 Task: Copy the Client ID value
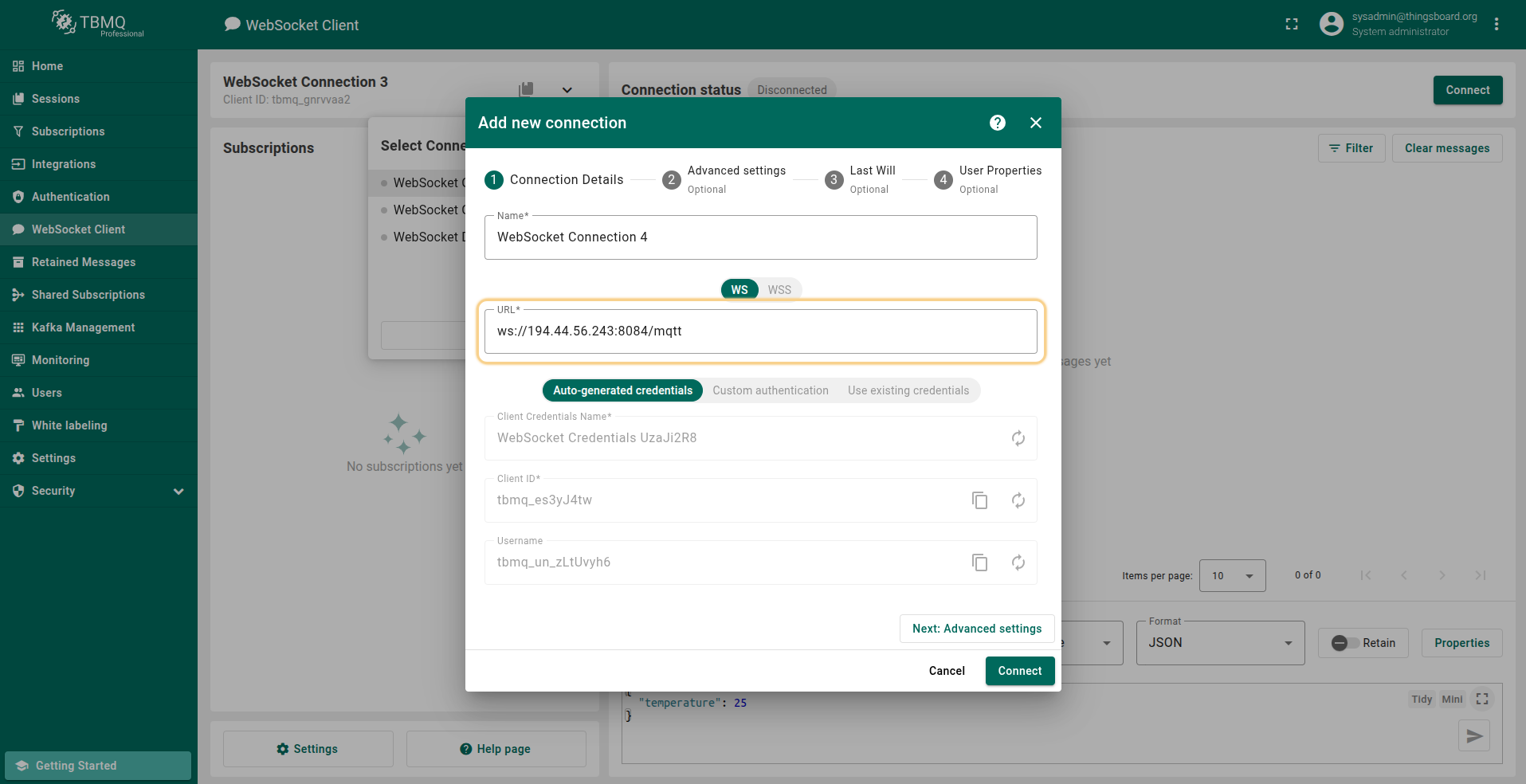click(x=979, y=500)
